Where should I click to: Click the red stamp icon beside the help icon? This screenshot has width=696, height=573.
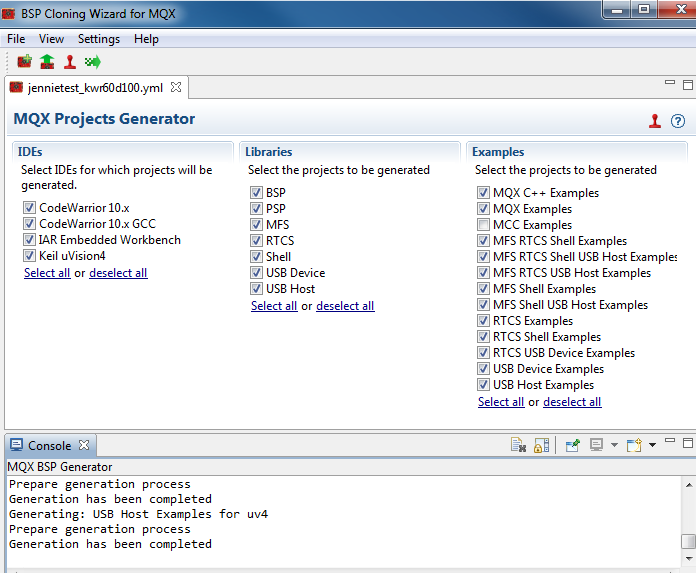[x=655, y=121]
